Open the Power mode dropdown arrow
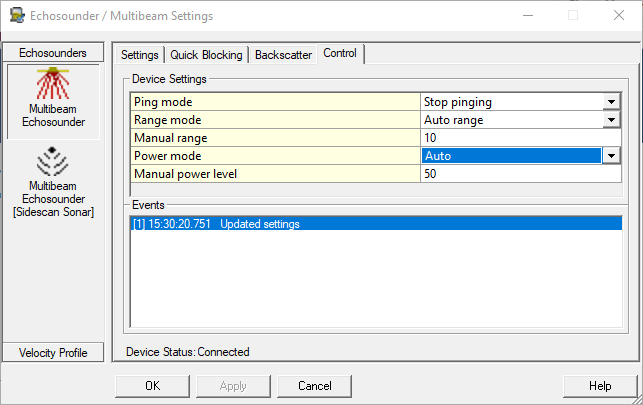Image resolution: width=643 pixels, height=405 pixels. click(x=610, y=156)
